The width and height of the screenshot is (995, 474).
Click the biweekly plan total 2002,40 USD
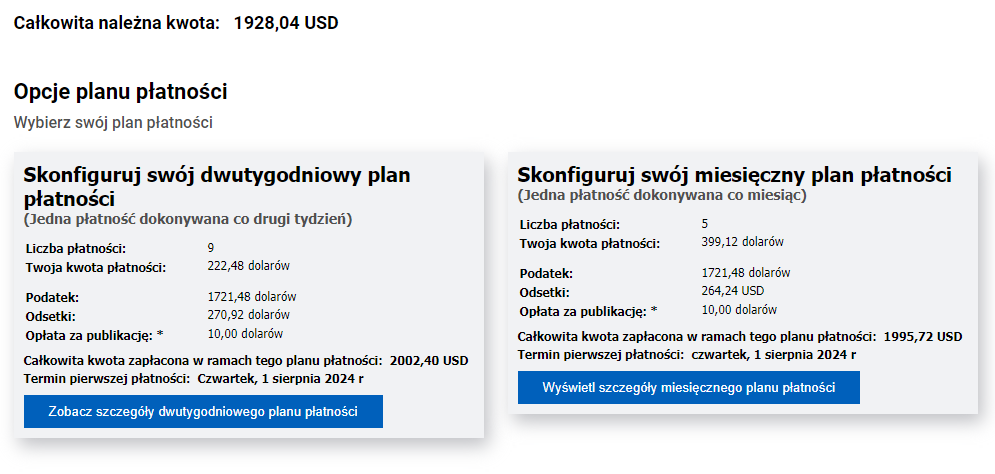tap(429, 361)
